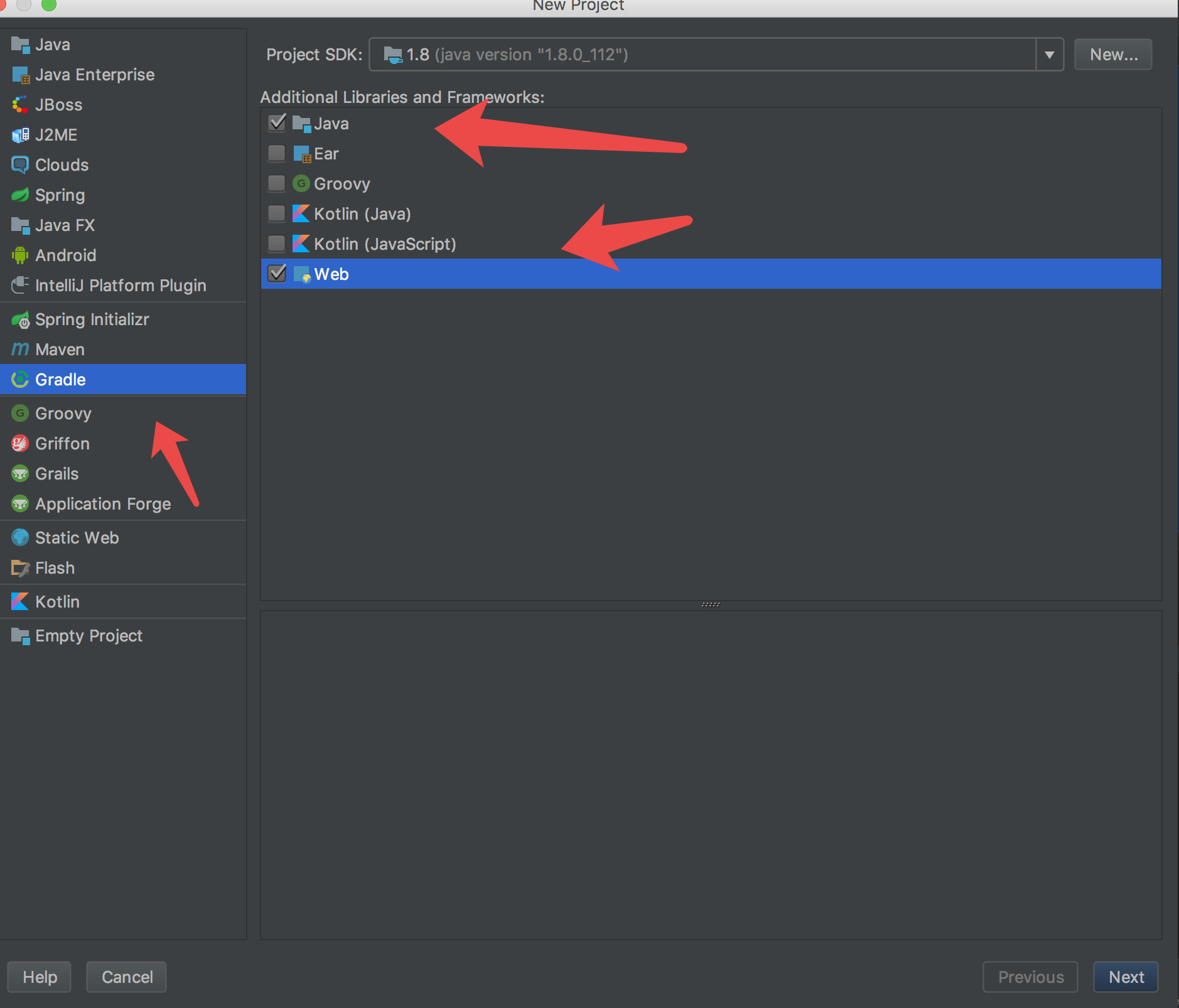
Task: Open the Project SDK dropdown arrow
Action: pyautogui.click(x=1049, y=55)
